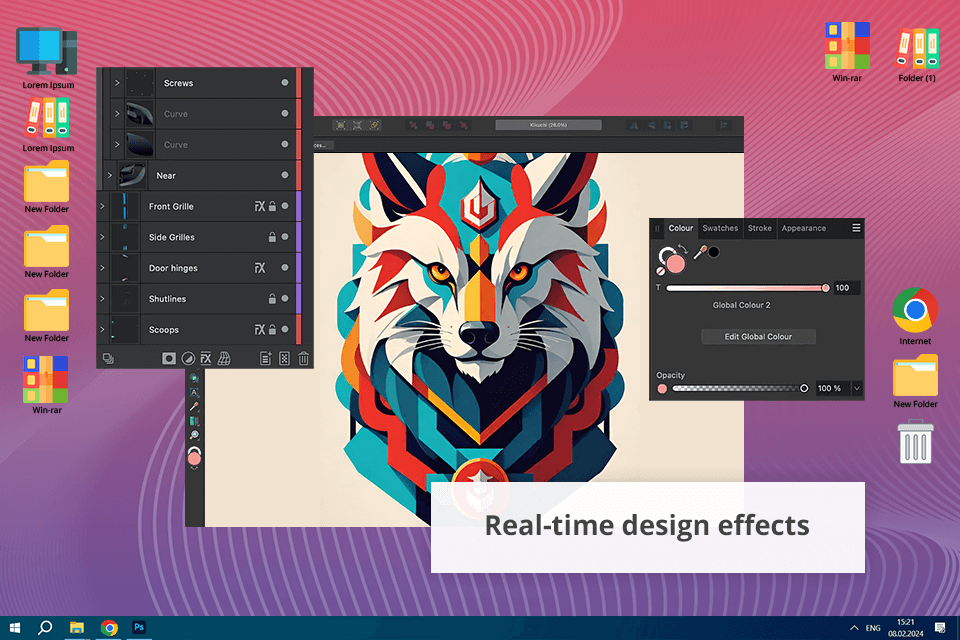The image size is (960, 640).
Task: Swap fill and stroke arrows in Colour panel
Action: coord(683,249)
